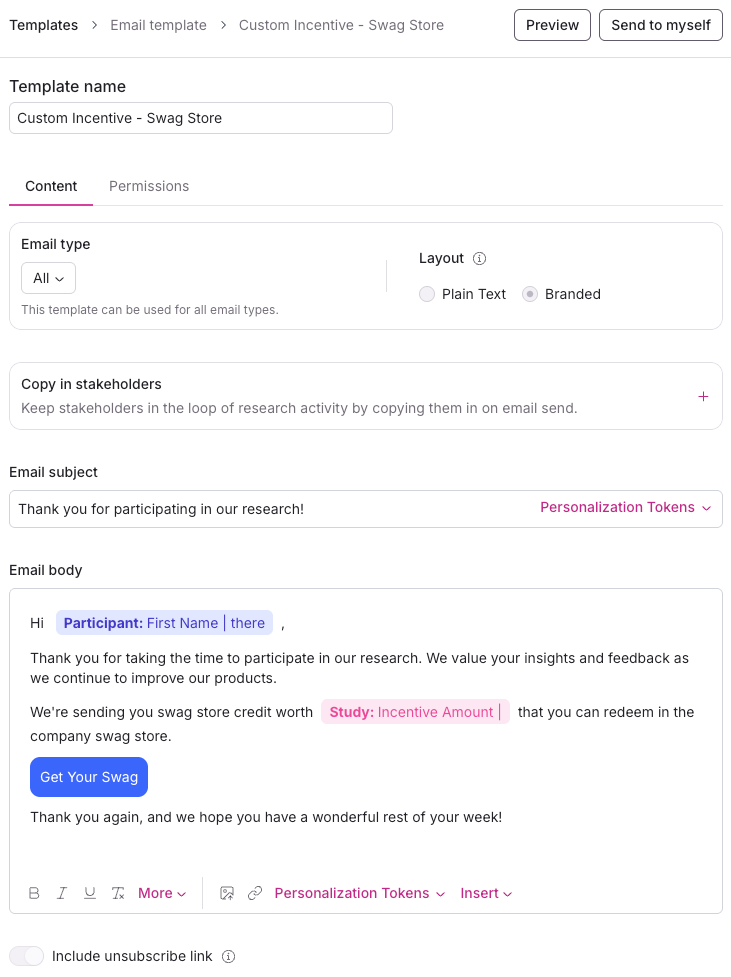Select the Branded layout option

[530, 294]
